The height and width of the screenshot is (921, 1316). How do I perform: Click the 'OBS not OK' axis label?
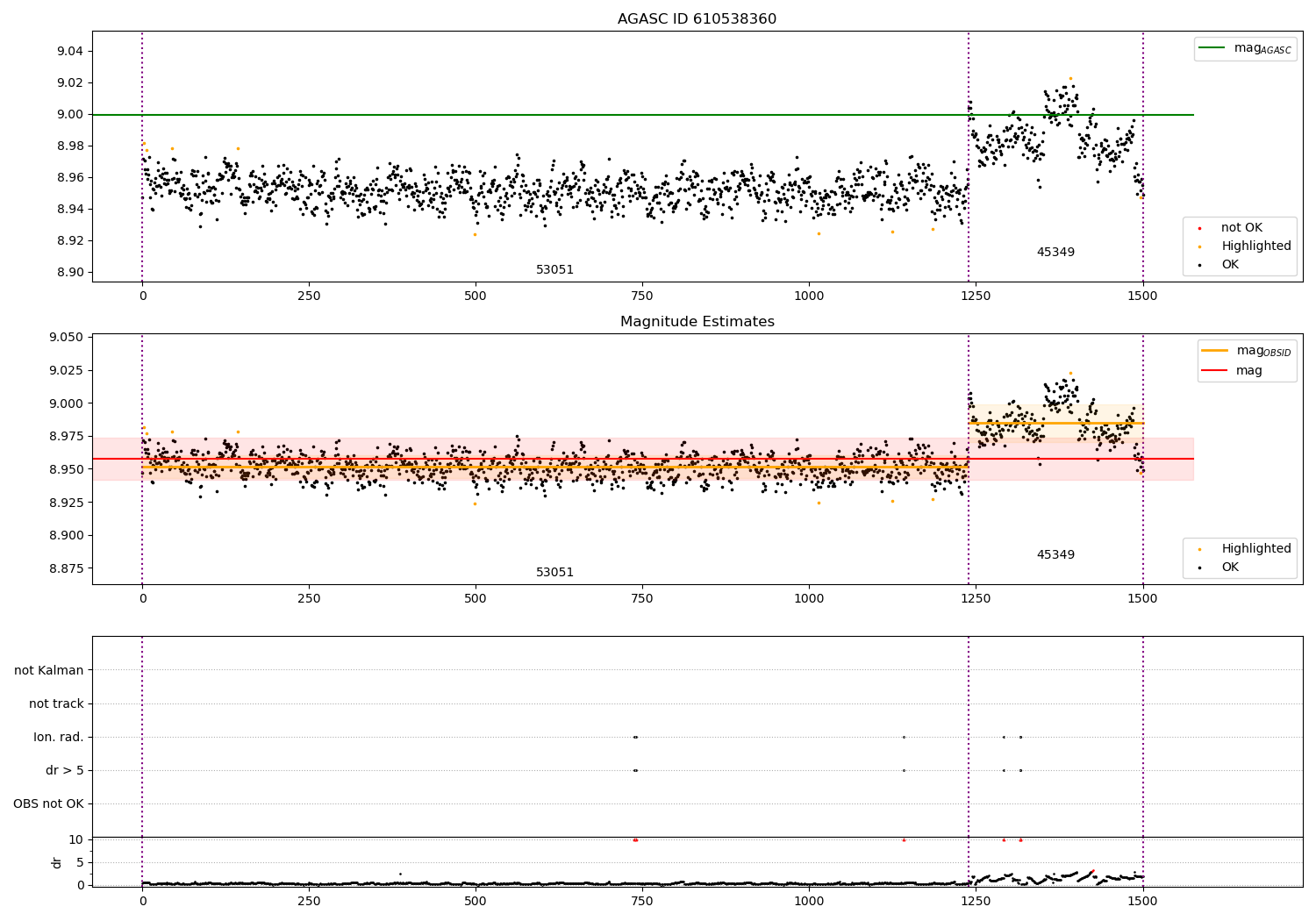(x=48, y=804)
